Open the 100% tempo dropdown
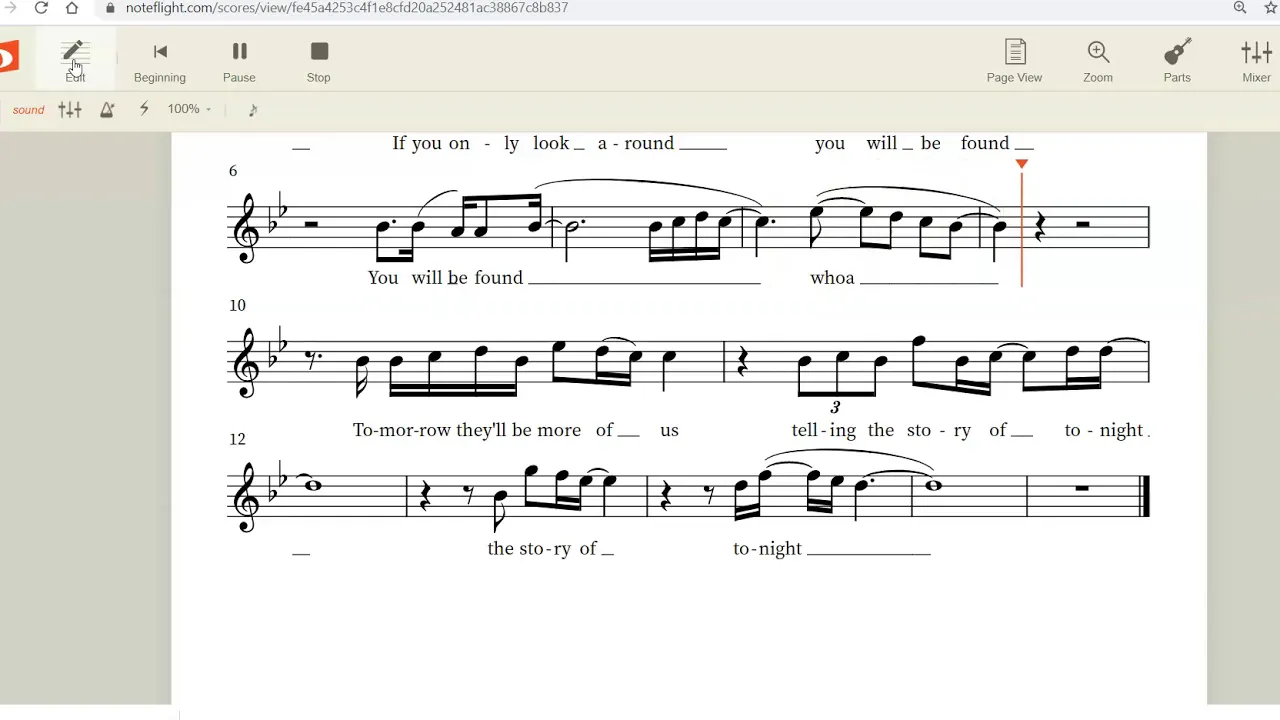The image size is (1280, 720). point(189,109)
